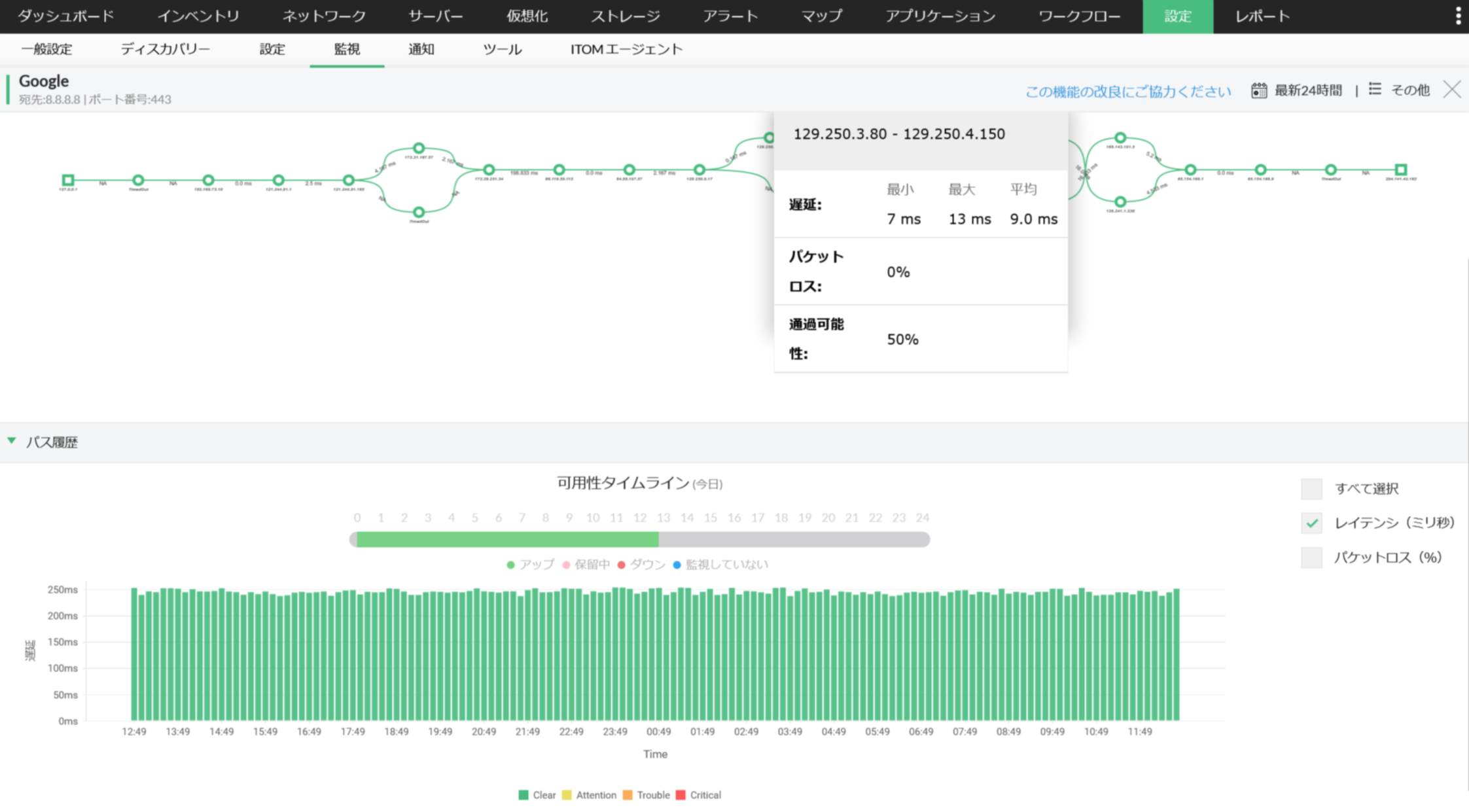The height and width of the screenshot is (812, 1469).
Task: Select hop node 65.154.166.1 in path
Action: coord(1190,169)
